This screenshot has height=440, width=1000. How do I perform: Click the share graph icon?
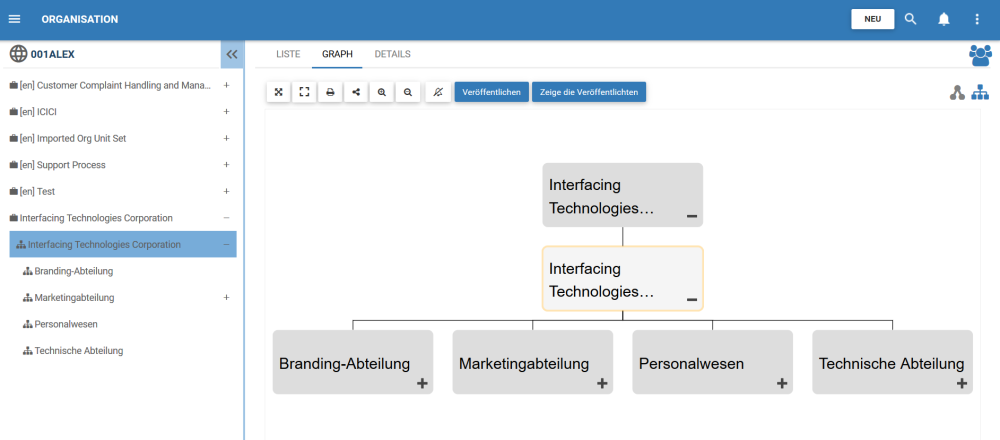coord(356,92)
